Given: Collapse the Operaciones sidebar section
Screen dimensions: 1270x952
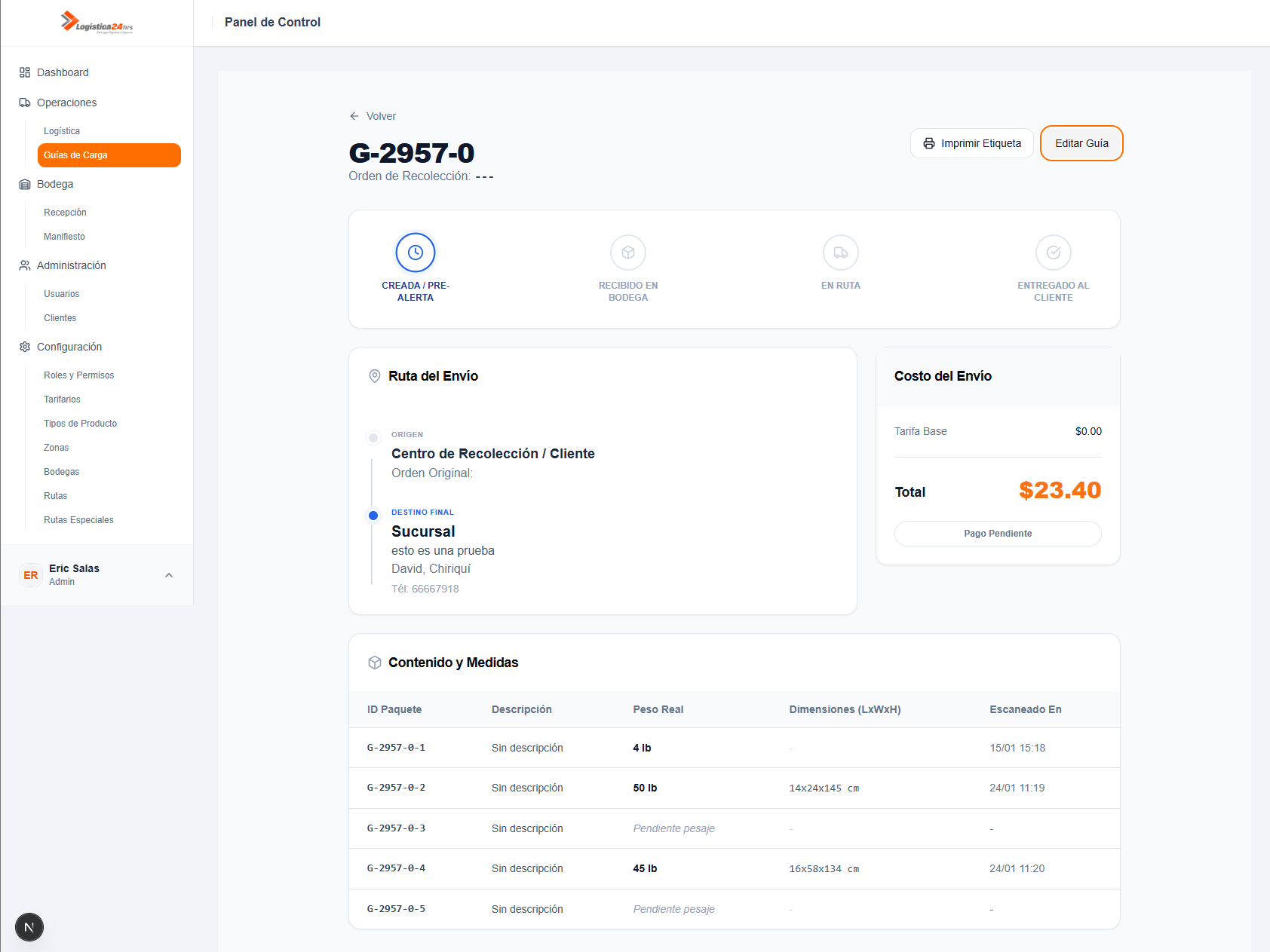Looking at the screenshot, I should (67, 103).
